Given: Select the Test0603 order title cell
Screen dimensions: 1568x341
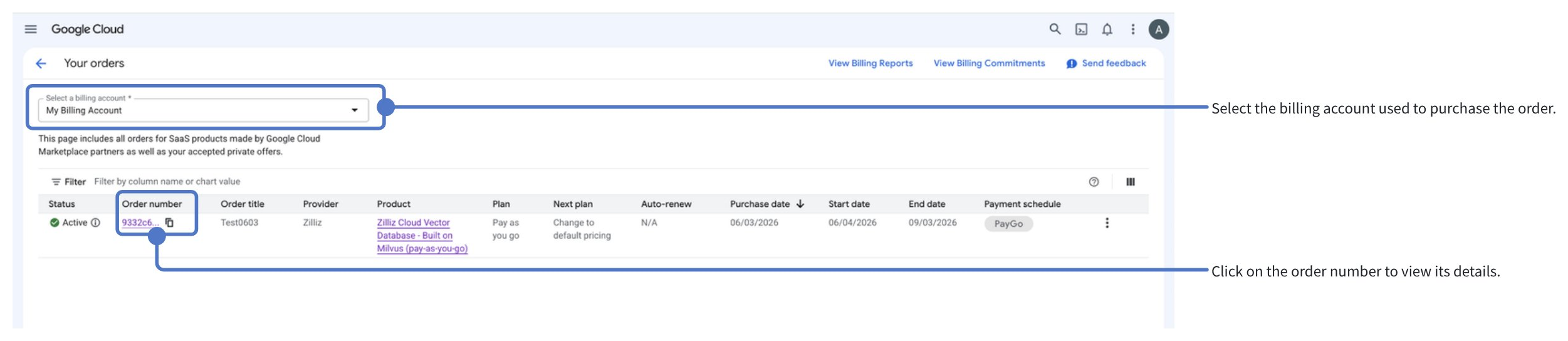Looking at the screenshot, I should pos(239,223).
